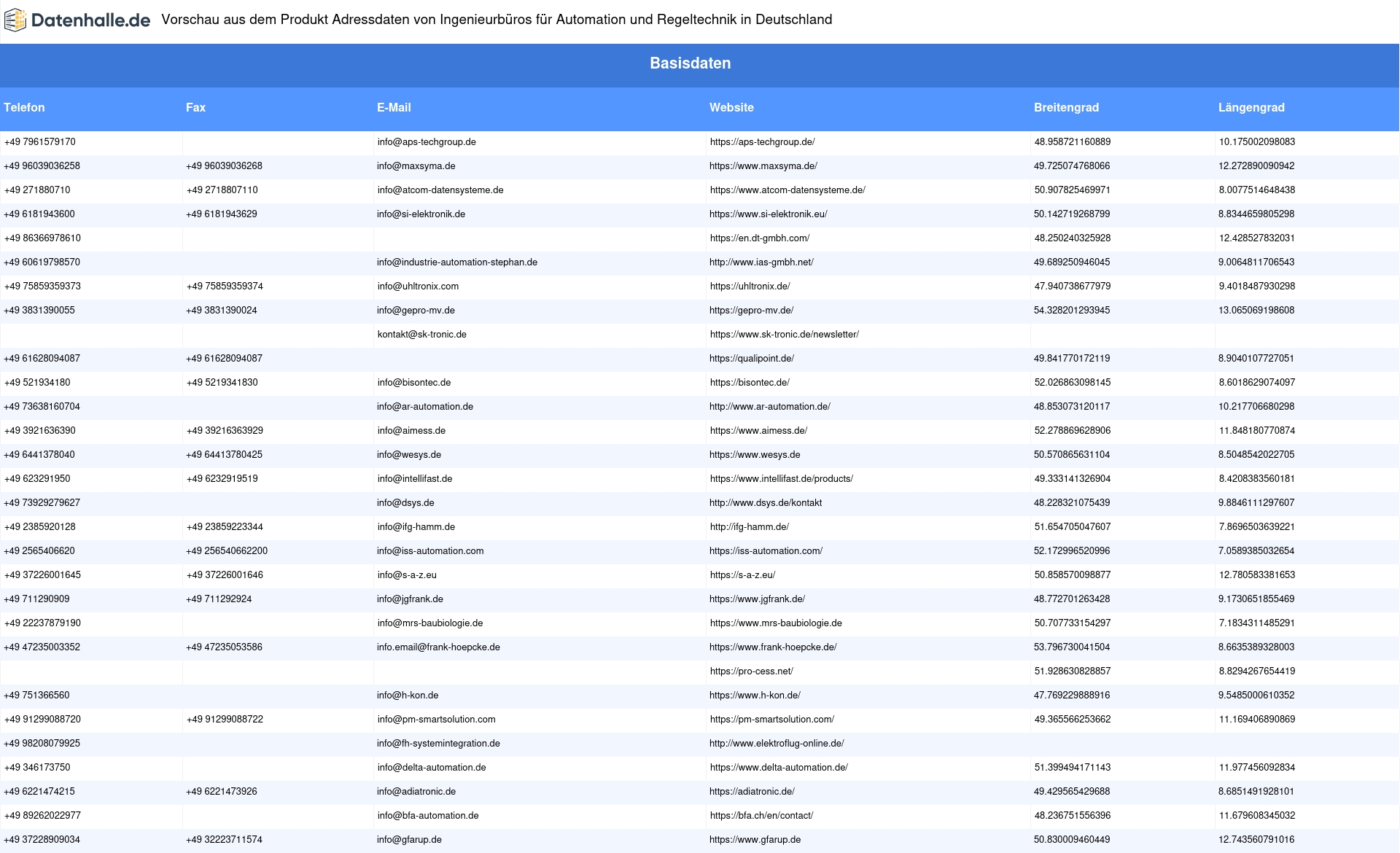Select phone number +49 7961579170
The width and height of the screenshot is (1400, 853).
coord(40,142)
